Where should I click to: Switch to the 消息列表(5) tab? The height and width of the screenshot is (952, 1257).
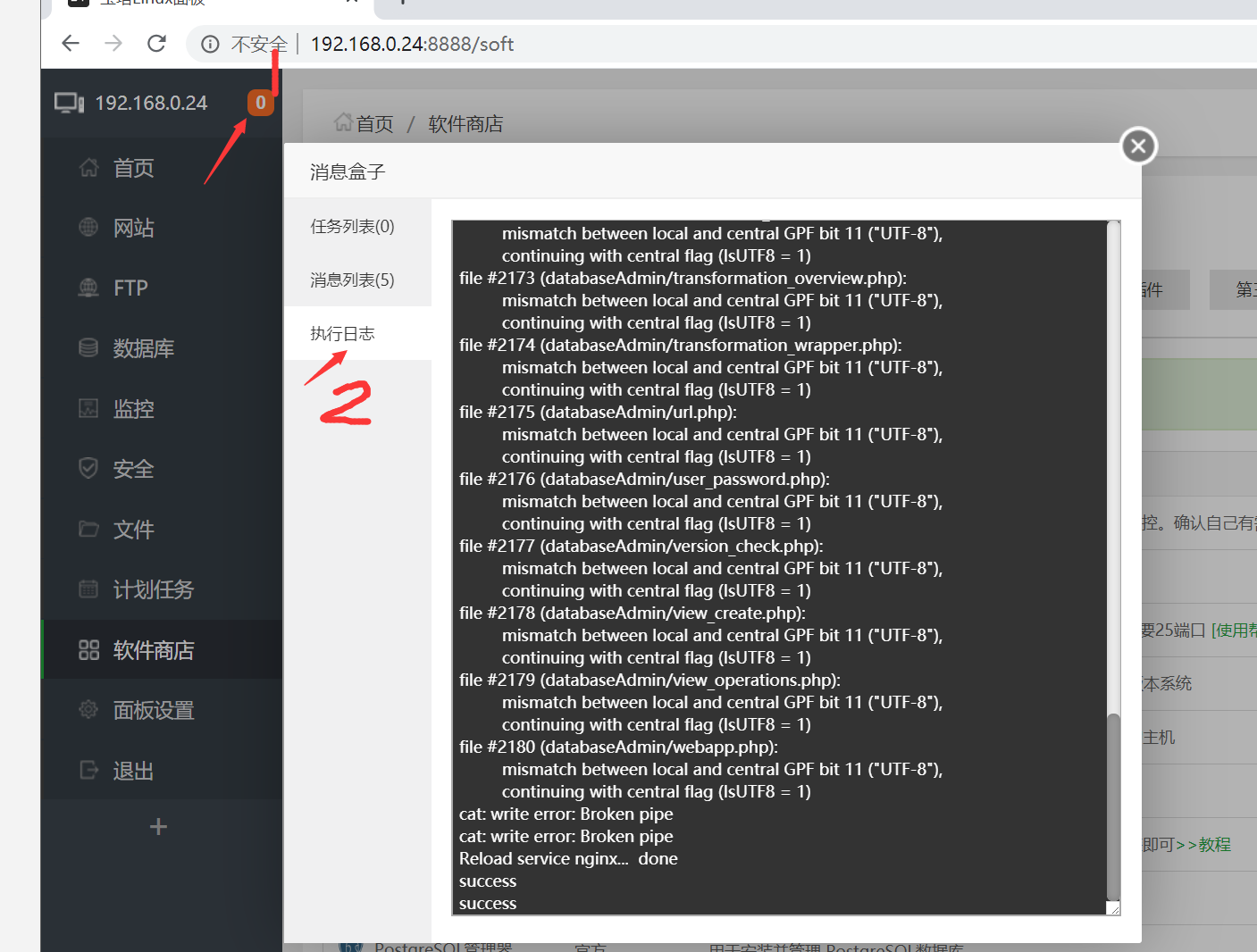[357, 280]
